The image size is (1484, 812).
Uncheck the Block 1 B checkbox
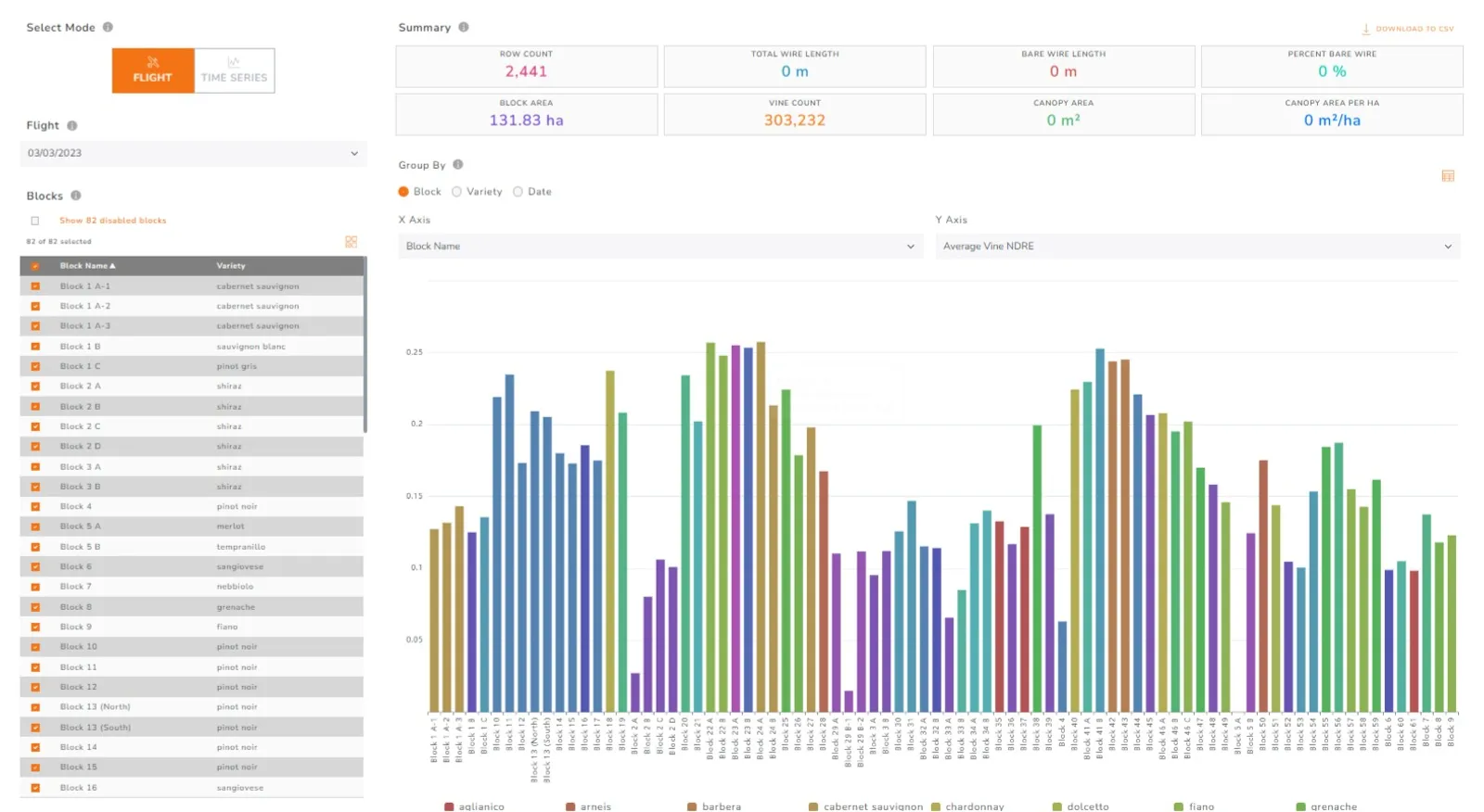click(x=35, y=347)
